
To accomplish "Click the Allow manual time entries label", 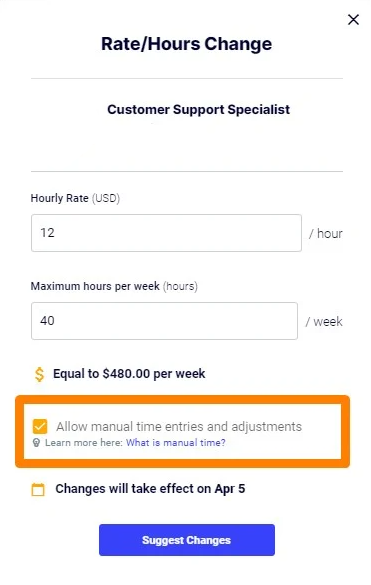I will point(179,426).
